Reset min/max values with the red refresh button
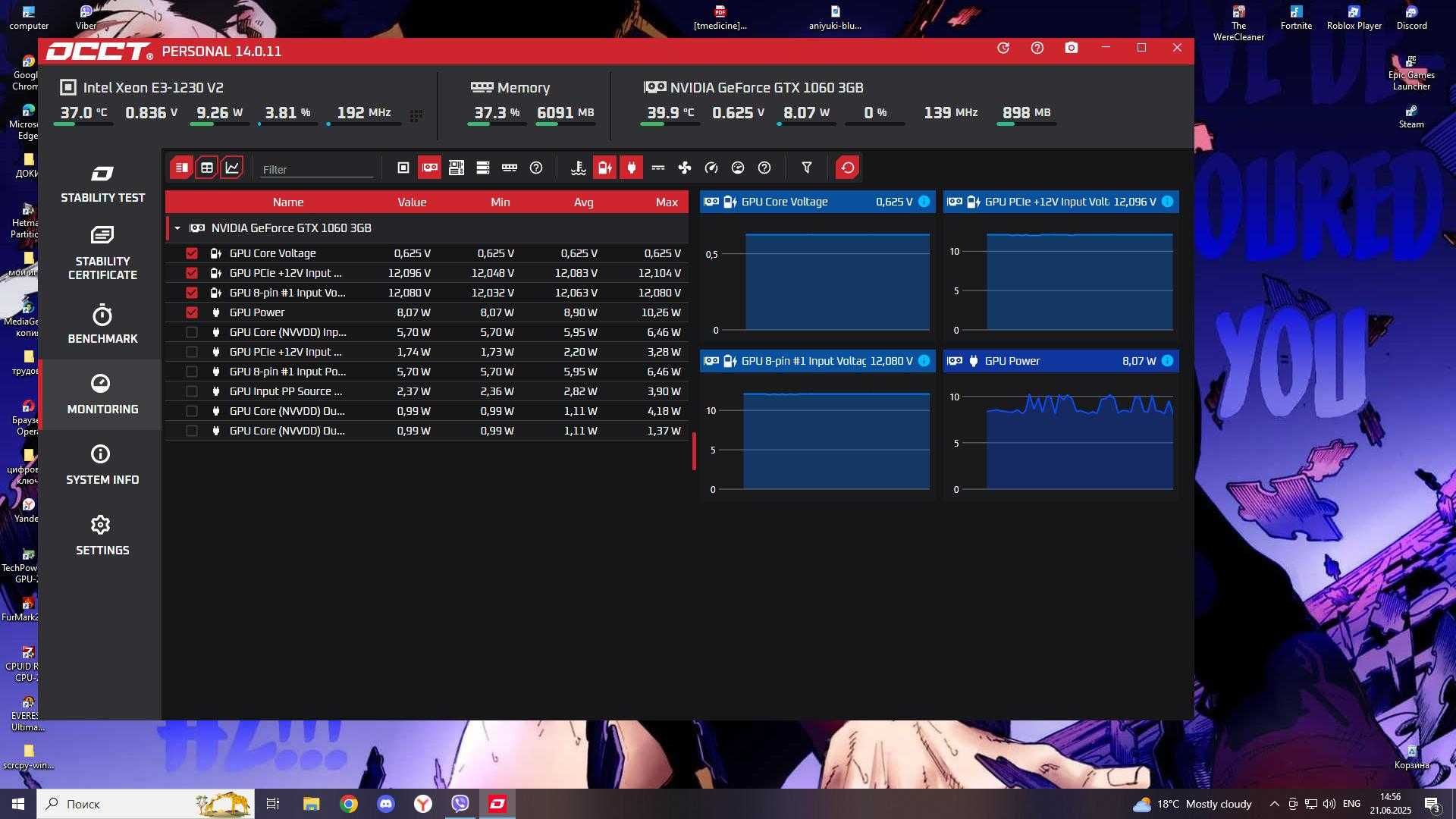 tap(848, 168)
